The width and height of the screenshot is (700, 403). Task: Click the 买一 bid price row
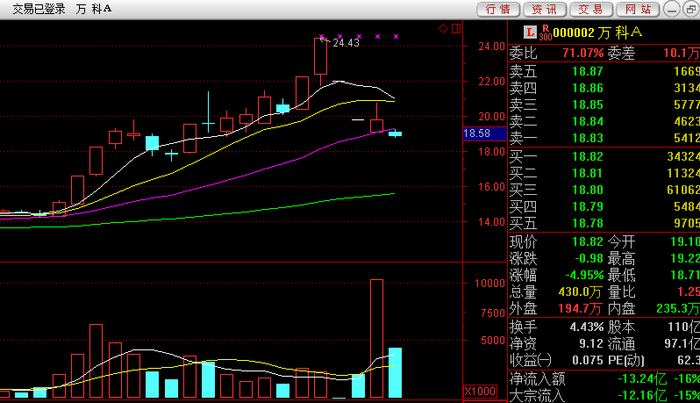pyautogui.click(x=604, y=157)
